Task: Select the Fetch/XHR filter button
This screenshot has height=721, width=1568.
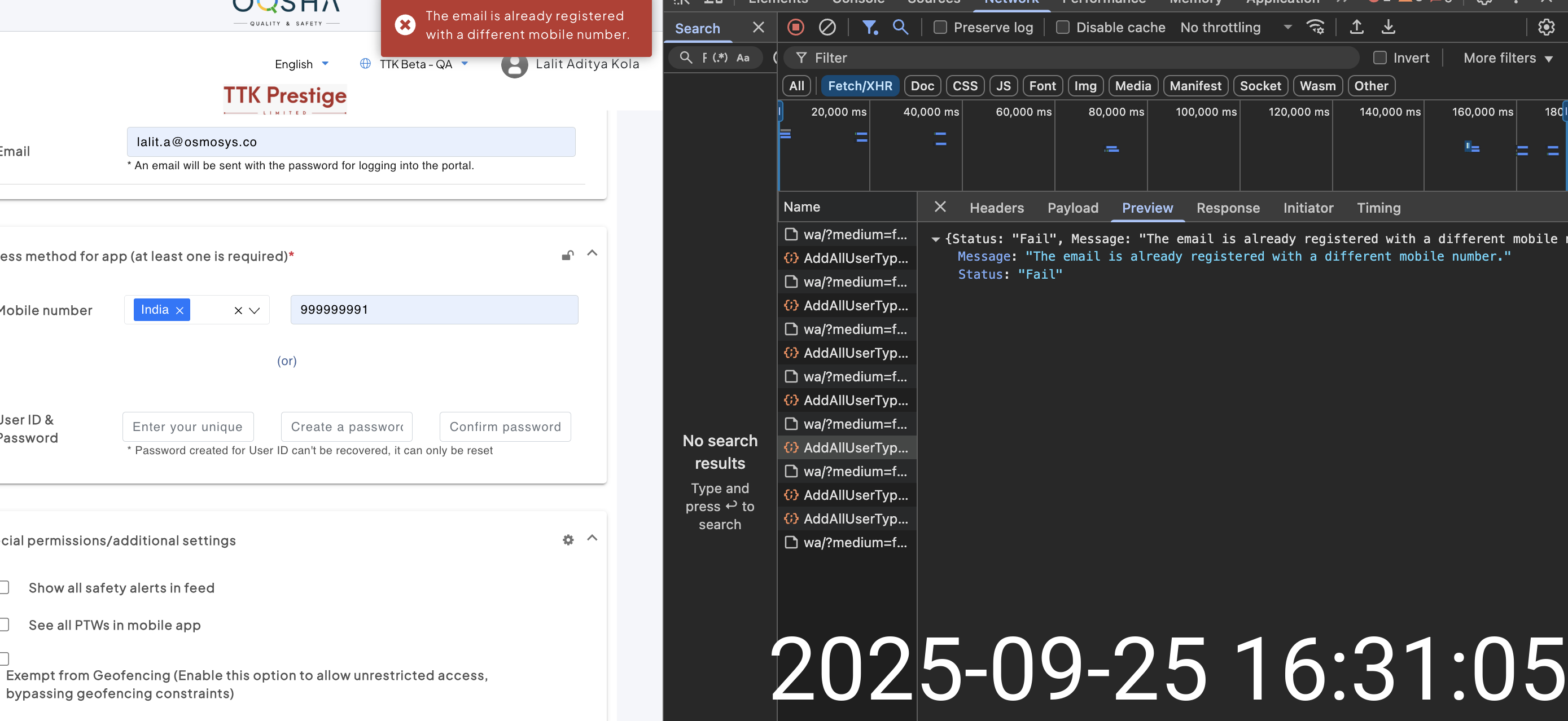Action: pos(860,86)
